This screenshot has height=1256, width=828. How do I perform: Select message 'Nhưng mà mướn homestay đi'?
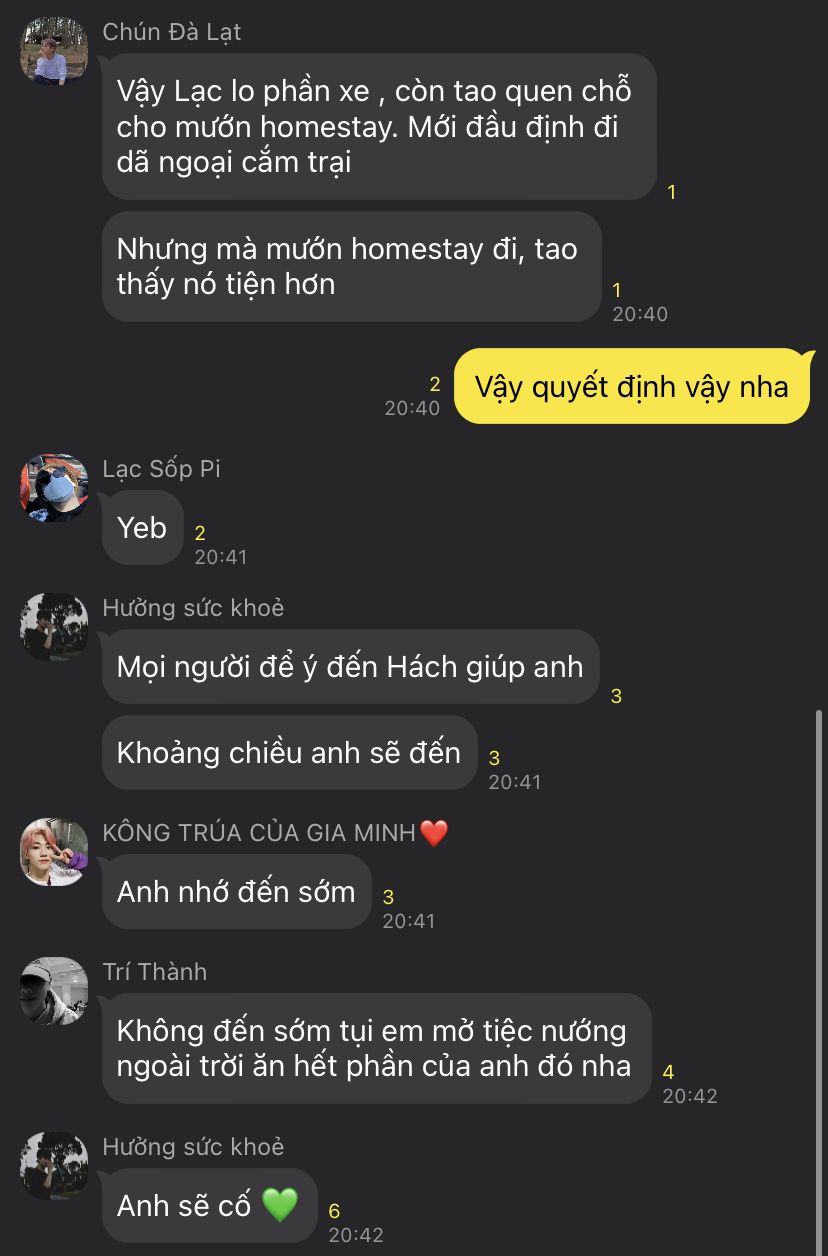(x=352, y=266)
